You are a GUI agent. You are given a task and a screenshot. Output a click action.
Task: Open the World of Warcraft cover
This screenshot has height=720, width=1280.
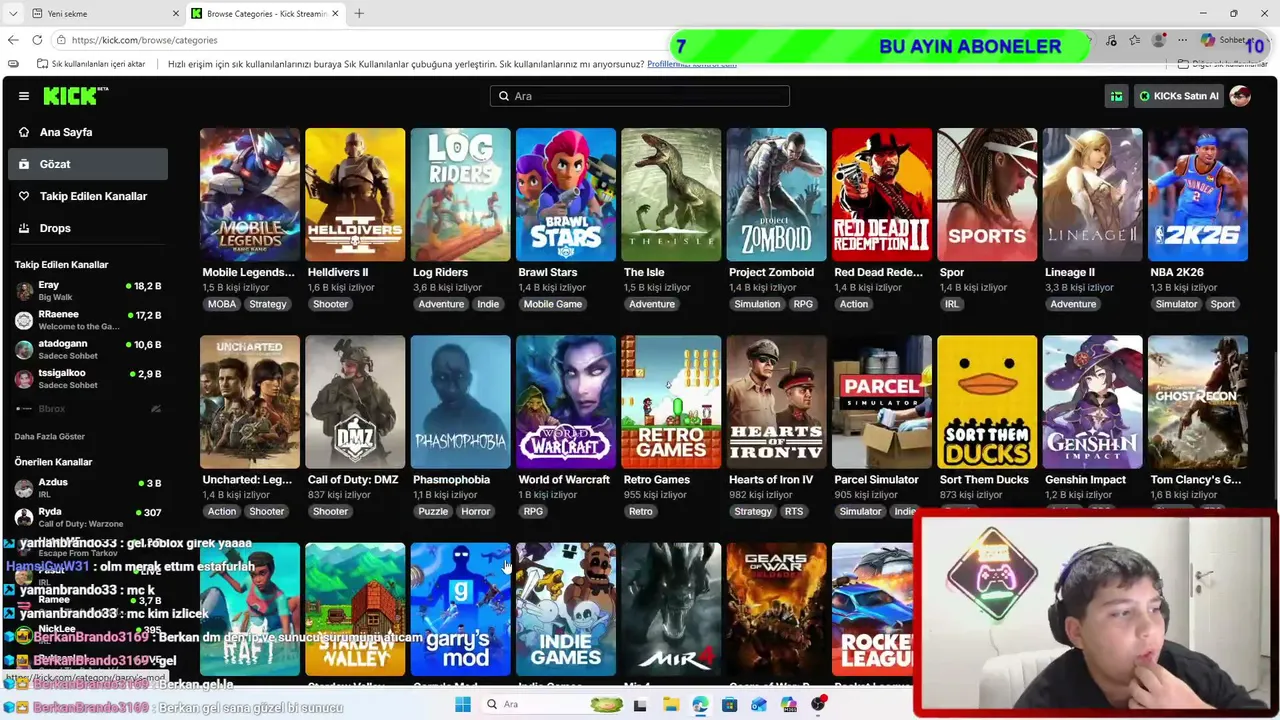point(566,402)
